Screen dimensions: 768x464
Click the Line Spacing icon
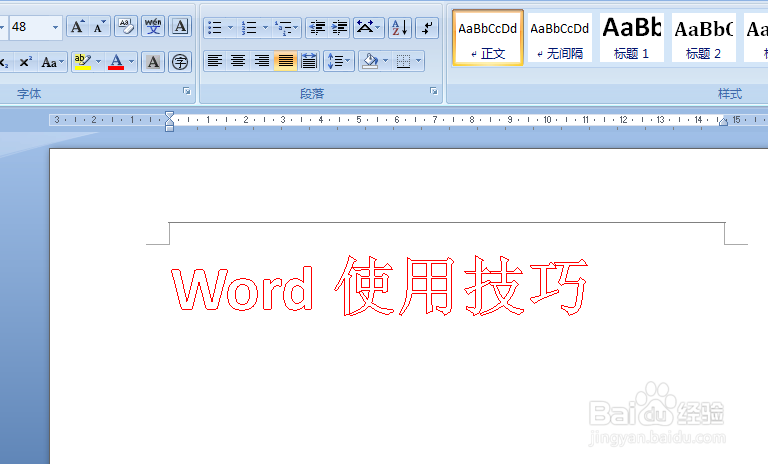[x=334, y=61]
